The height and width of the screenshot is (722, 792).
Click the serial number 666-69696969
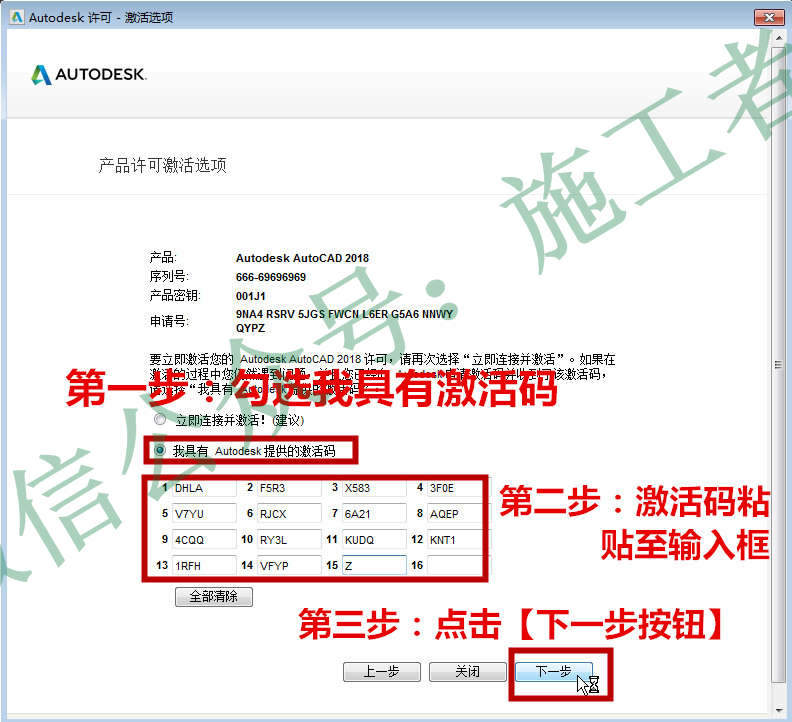tap(271, 277)
